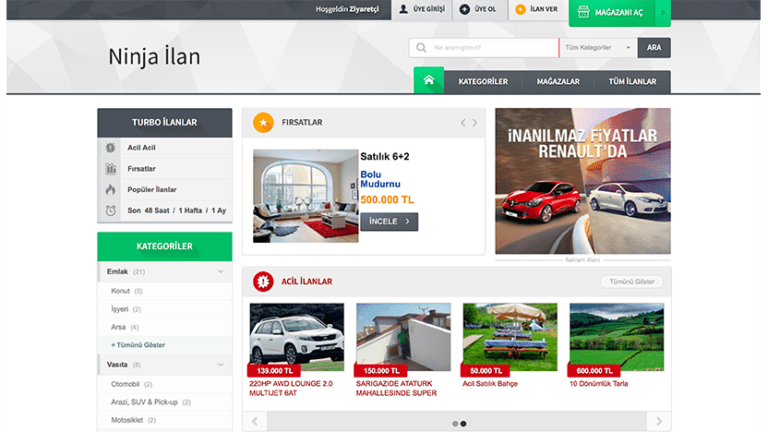The image size is (768, 432).
Task: Click arrow beside Mağazanı Aç button
Action: (x=663, y=13)
